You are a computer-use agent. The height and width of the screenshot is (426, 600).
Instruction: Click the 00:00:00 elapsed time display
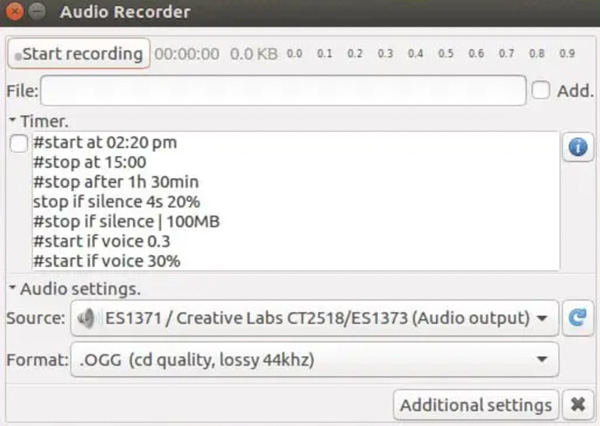coord(187,53)
